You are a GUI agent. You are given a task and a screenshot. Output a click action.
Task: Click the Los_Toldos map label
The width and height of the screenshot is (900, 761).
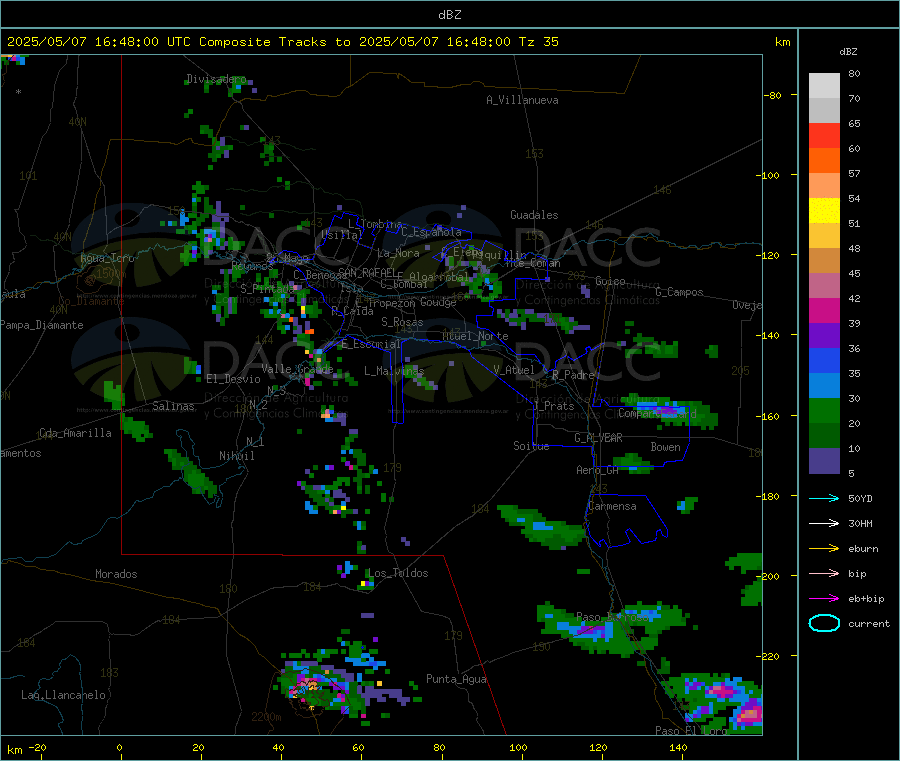coord(398,573)
